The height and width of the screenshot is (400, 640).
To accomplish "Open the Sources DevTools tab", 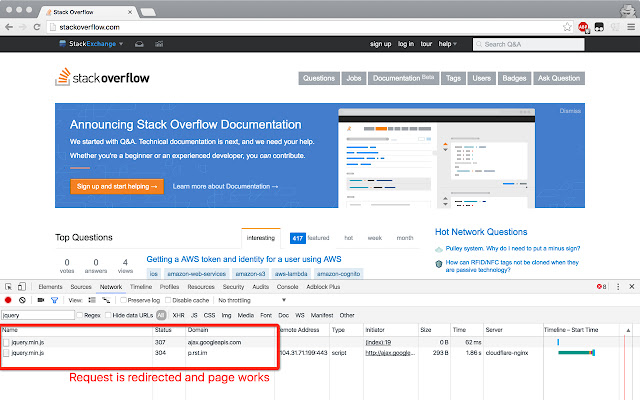I will pos(81,287).
